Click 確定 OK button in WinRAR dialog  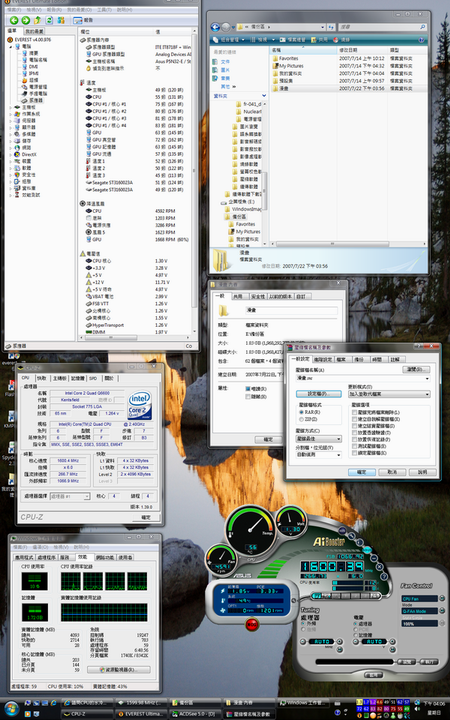[362, 472]
